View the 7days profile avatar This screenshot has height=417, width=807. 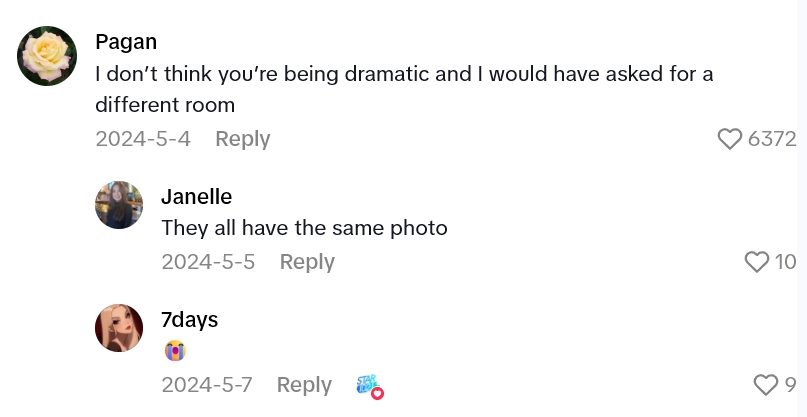tap(119, 328)
